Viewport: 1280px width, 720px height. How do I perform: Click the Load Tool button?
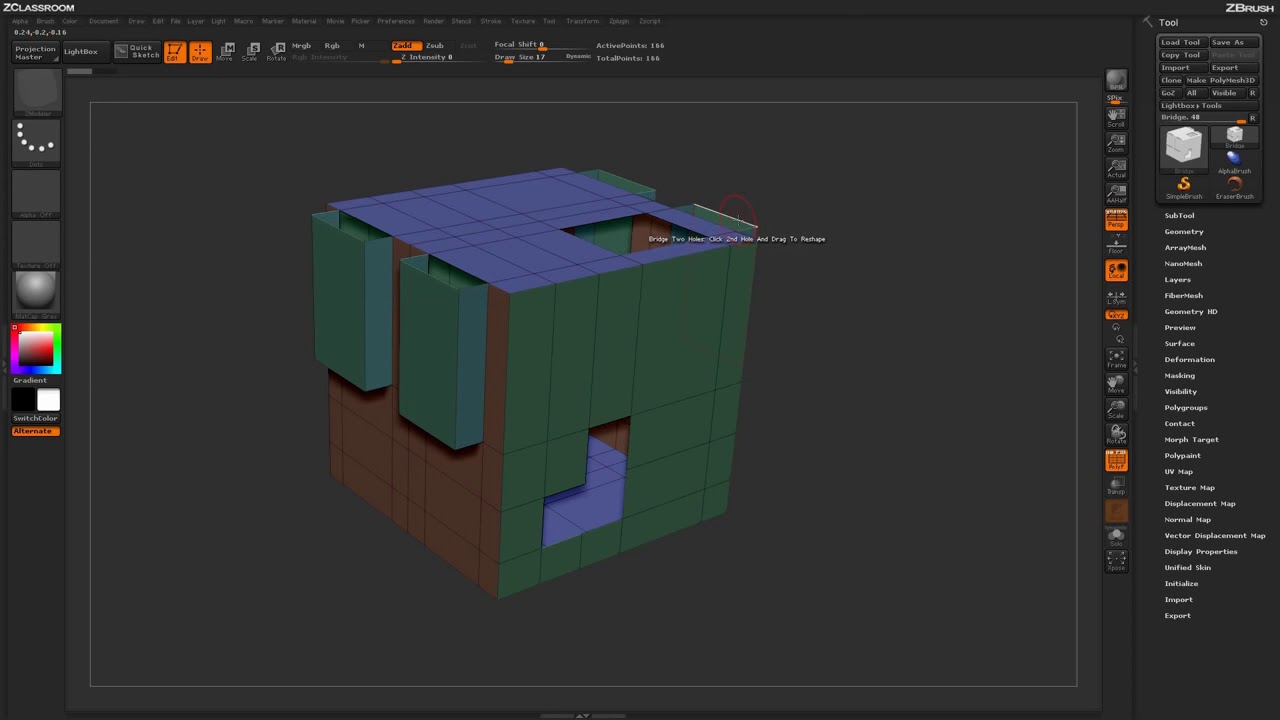tap(1183, 42)
